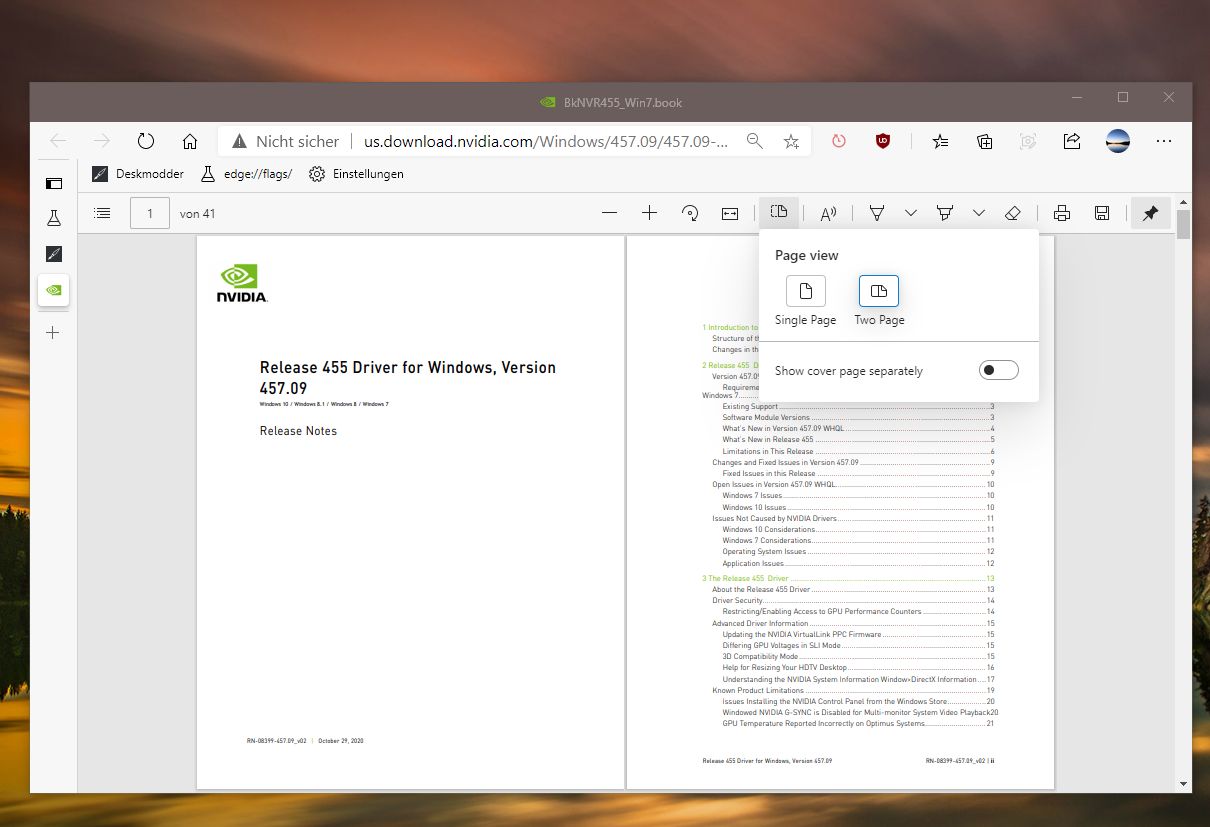The image size is (1210, 827).
Task: Close the Page view flyout via toolbar button
Action: [779, 212]
